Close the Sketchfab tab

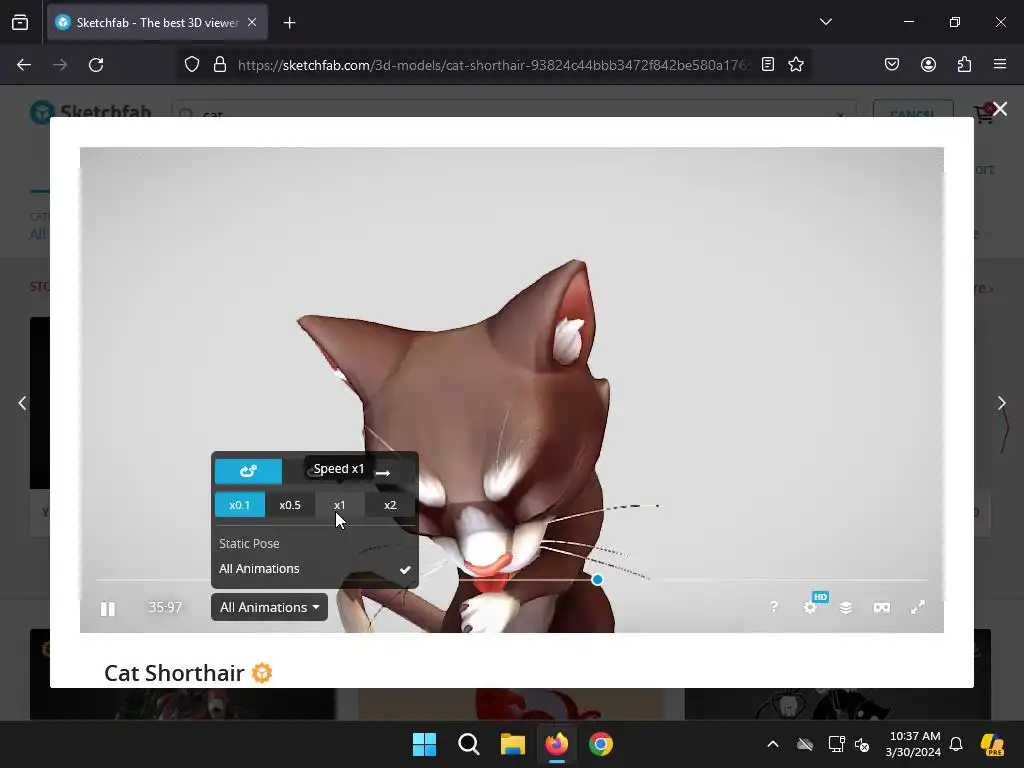point(252,22)
